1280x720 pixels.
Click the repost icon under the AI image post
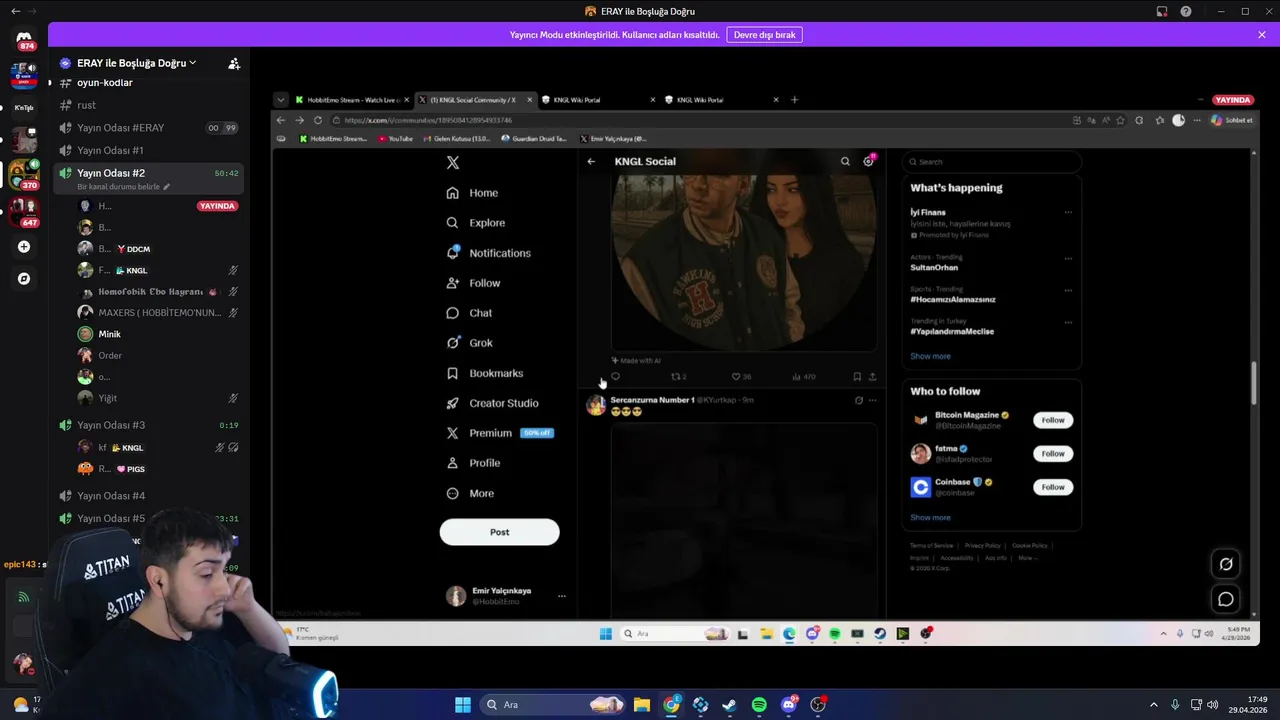(x=678, y=377)
